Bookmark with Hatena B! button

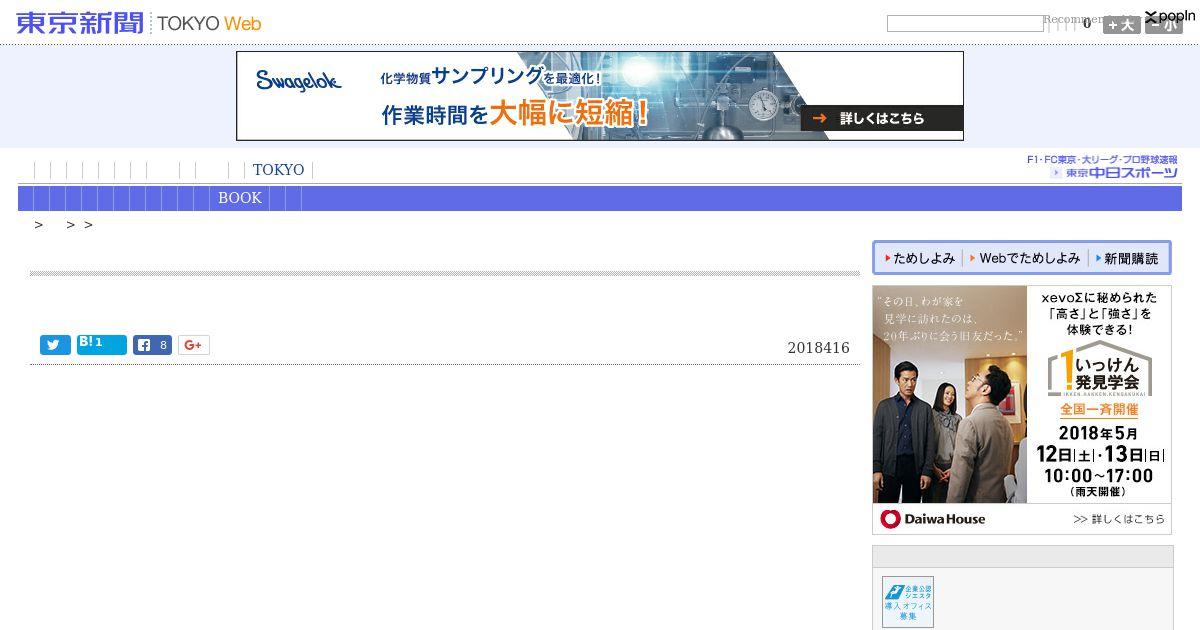pos(102,345)
